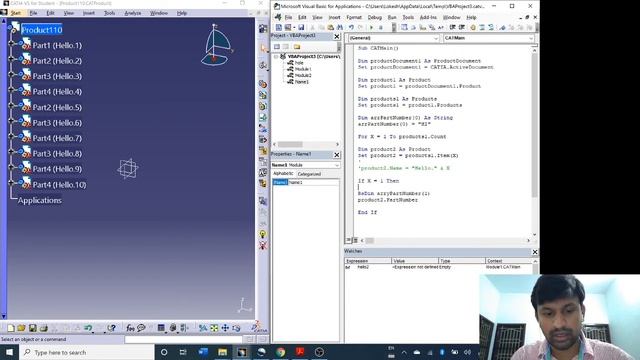Open the Debug menu in VBA editor

[x=374, y=18]
